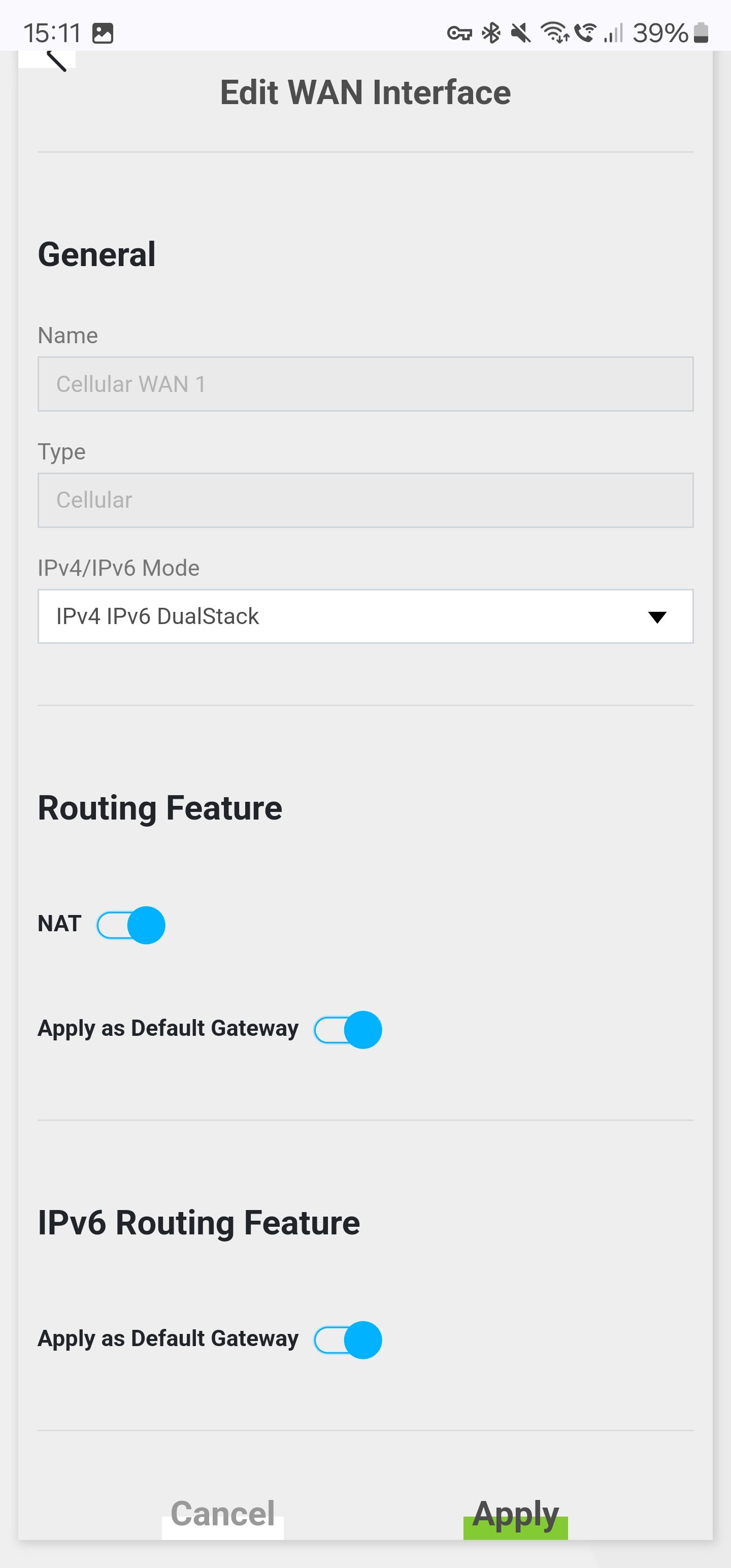The width and height of the screenshot is (731, 1568).
Task: Tap the clock time in status bar
Action: coord(52,33)
